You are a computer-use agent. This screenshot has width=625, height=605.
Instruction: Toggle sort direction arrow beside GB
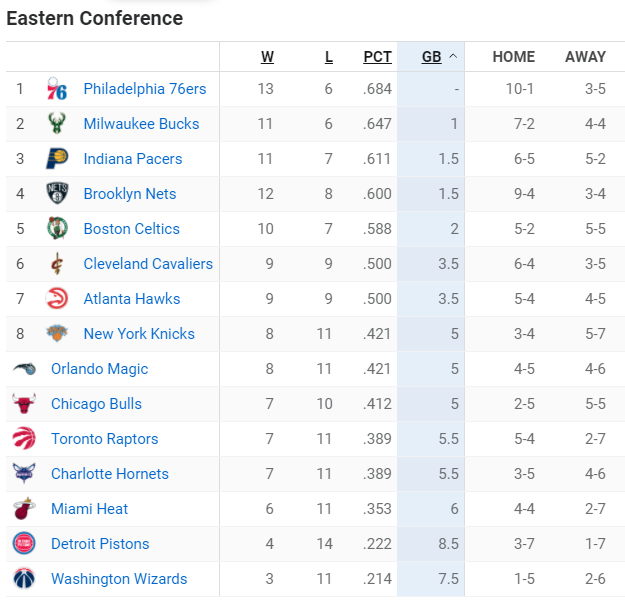click(453, 57)
